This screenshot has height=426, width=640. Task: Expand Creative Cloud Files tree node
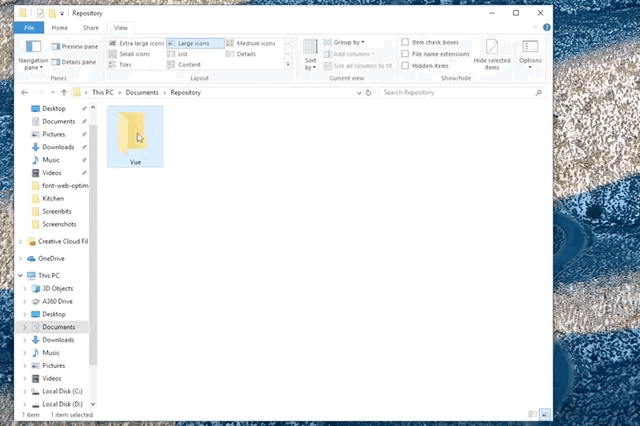20,242
